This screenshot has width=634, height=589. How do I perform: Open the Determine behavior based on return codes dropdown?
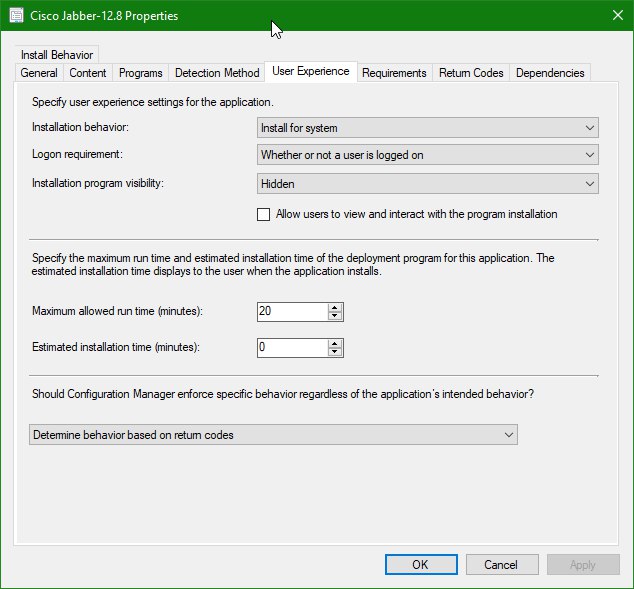273,435
